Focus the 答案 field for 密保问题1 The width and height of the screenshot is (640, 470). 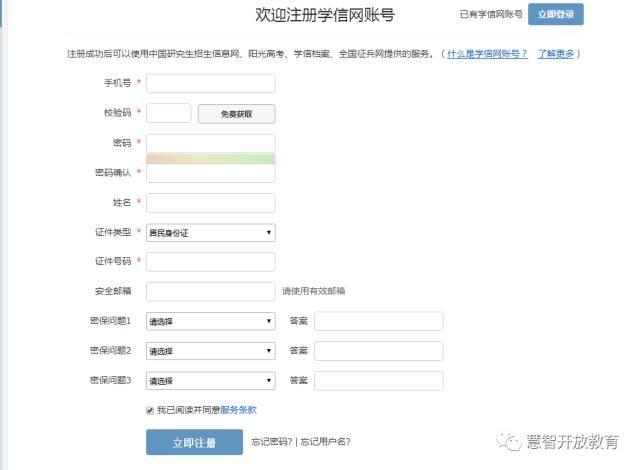click(379, 321)
